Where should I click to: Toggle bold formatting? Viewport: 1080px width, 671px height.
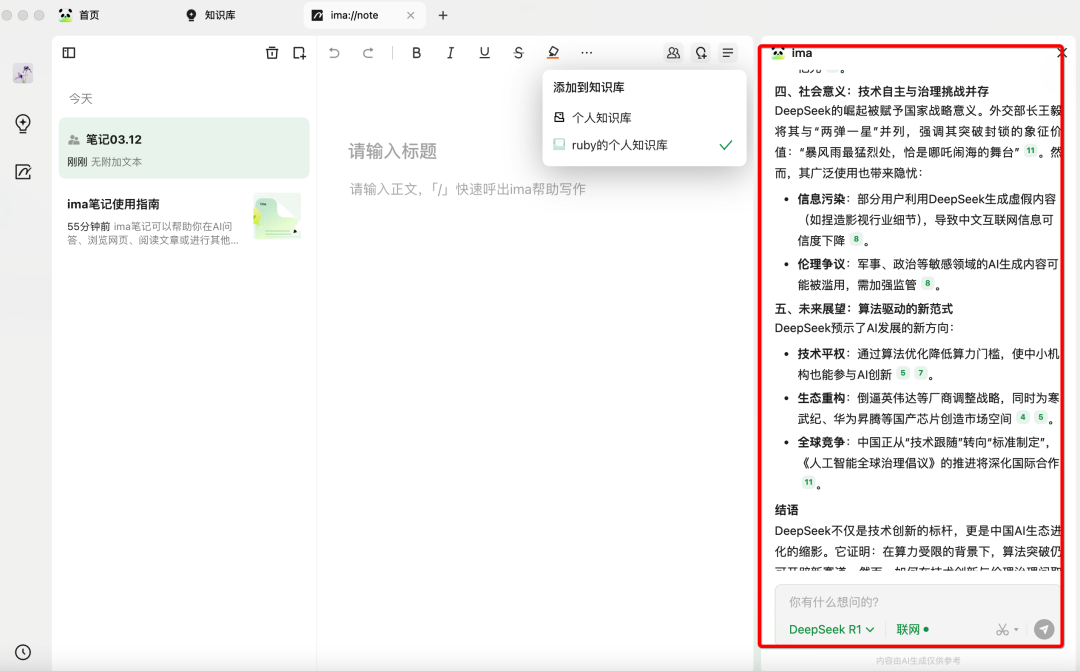(x=416, y=53)
